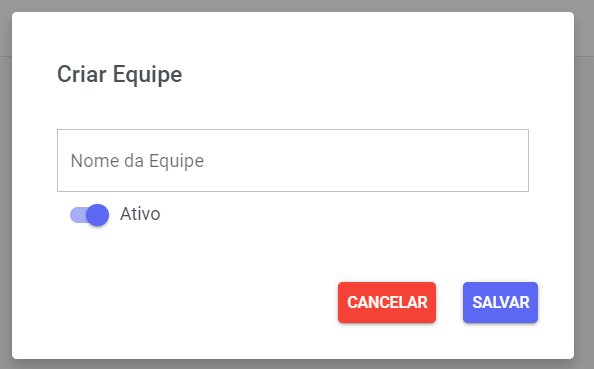Click the Ativo label text
This screenshot has width=594, height=369.
(x=140, y=214)
